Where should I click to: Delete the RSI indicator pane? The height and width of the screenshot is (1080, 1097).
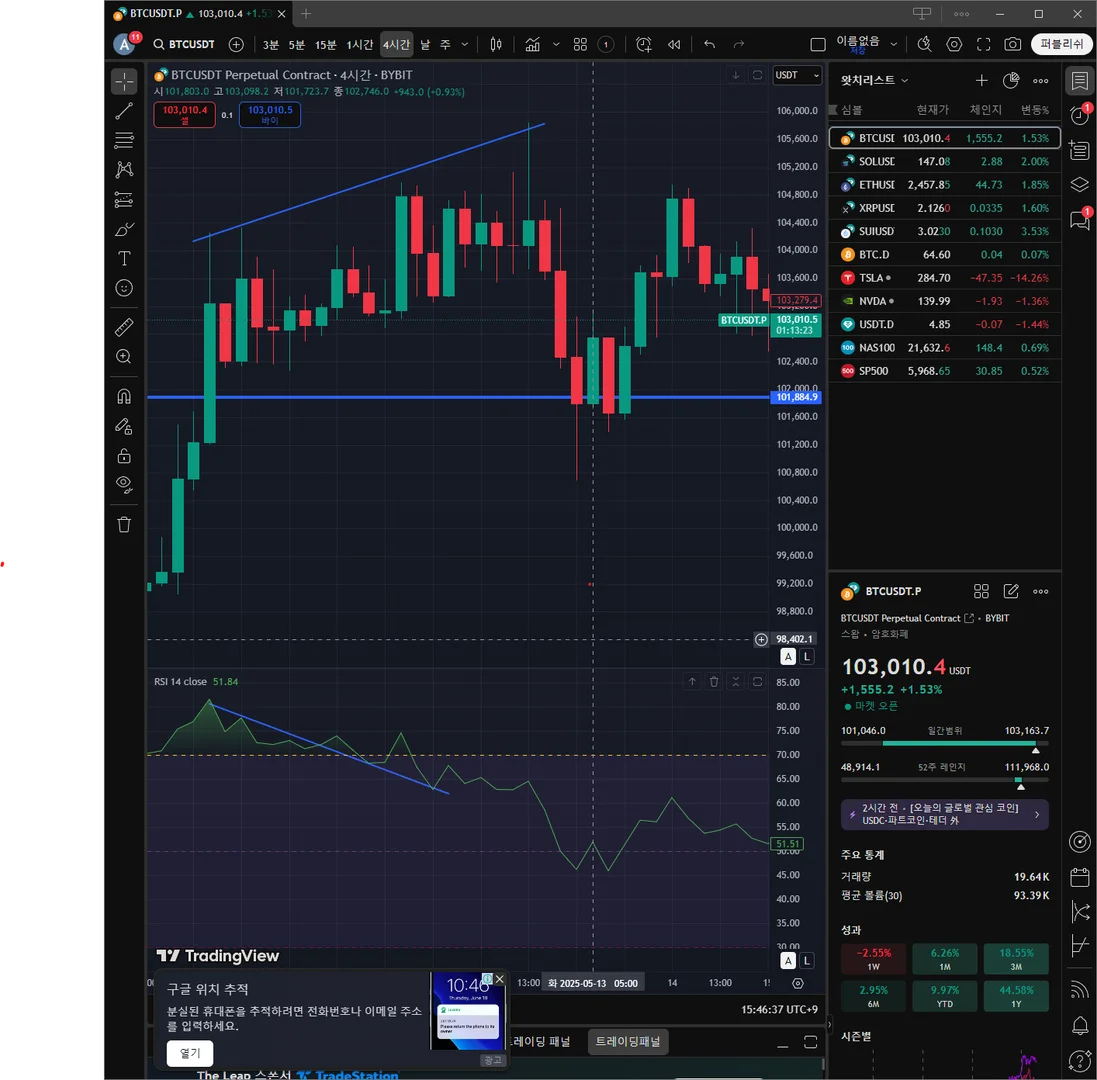(x=714, y=682)
